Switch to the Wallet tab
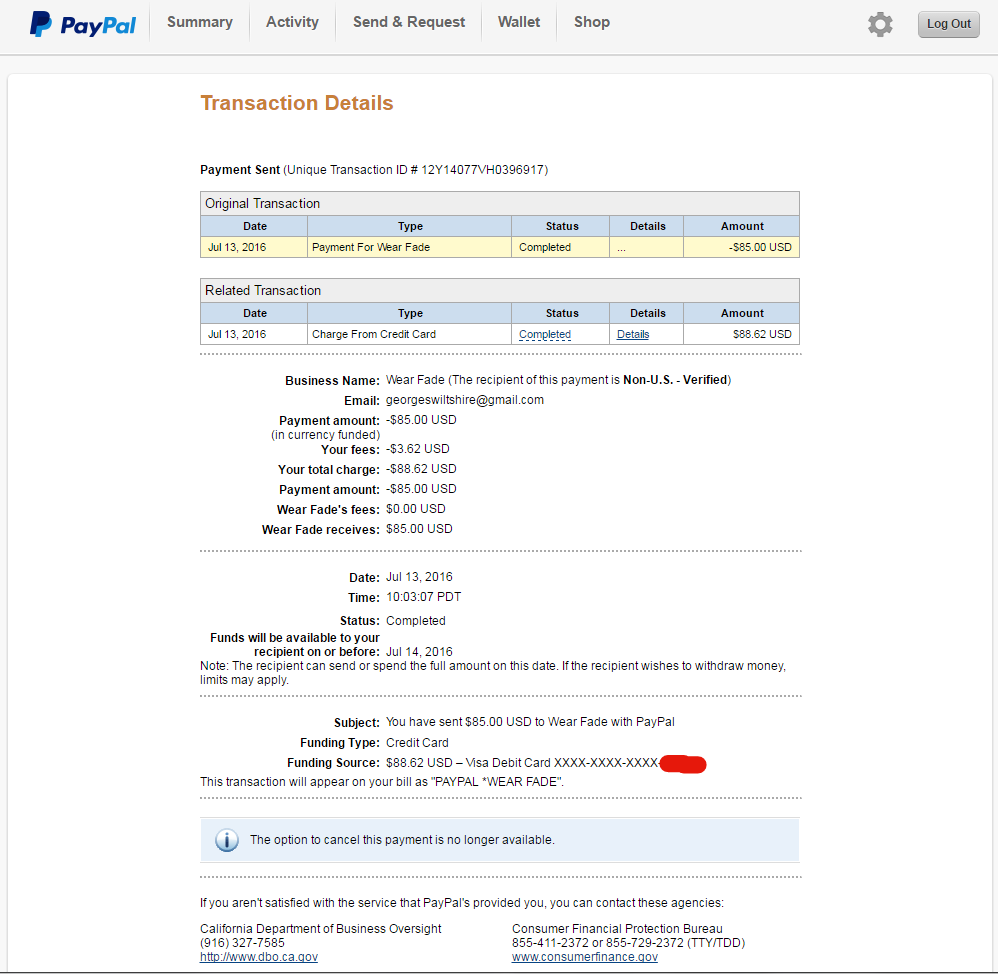This screenshot has height=974, width=998. [519, 22]
